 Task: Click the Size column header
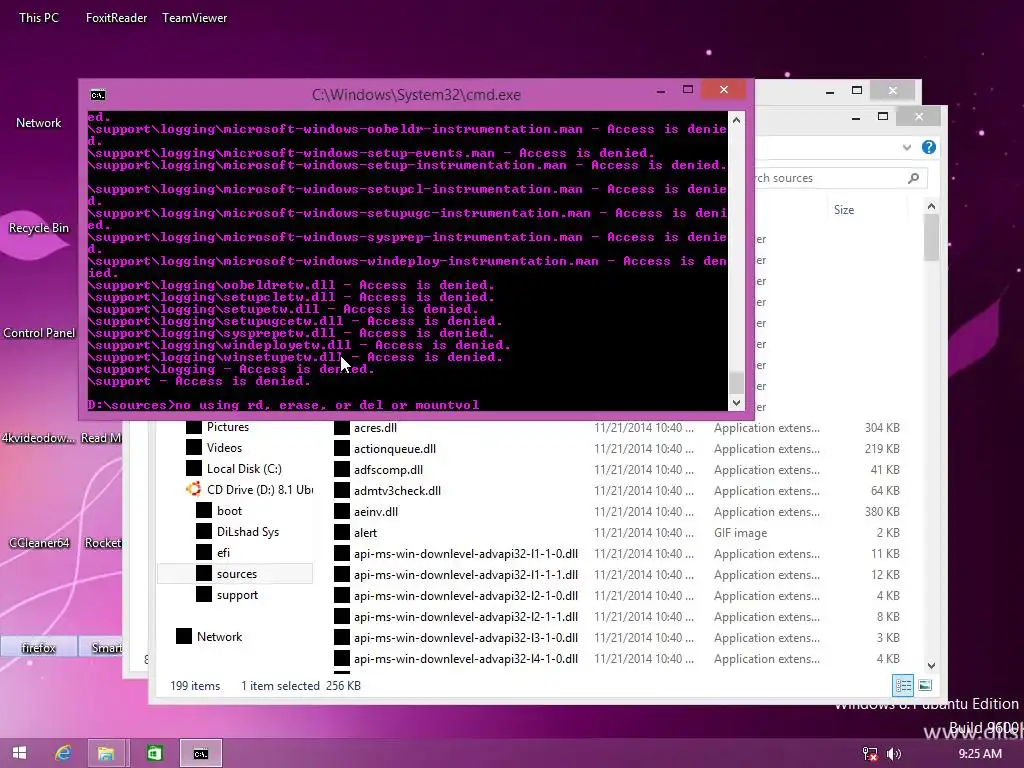844,210
